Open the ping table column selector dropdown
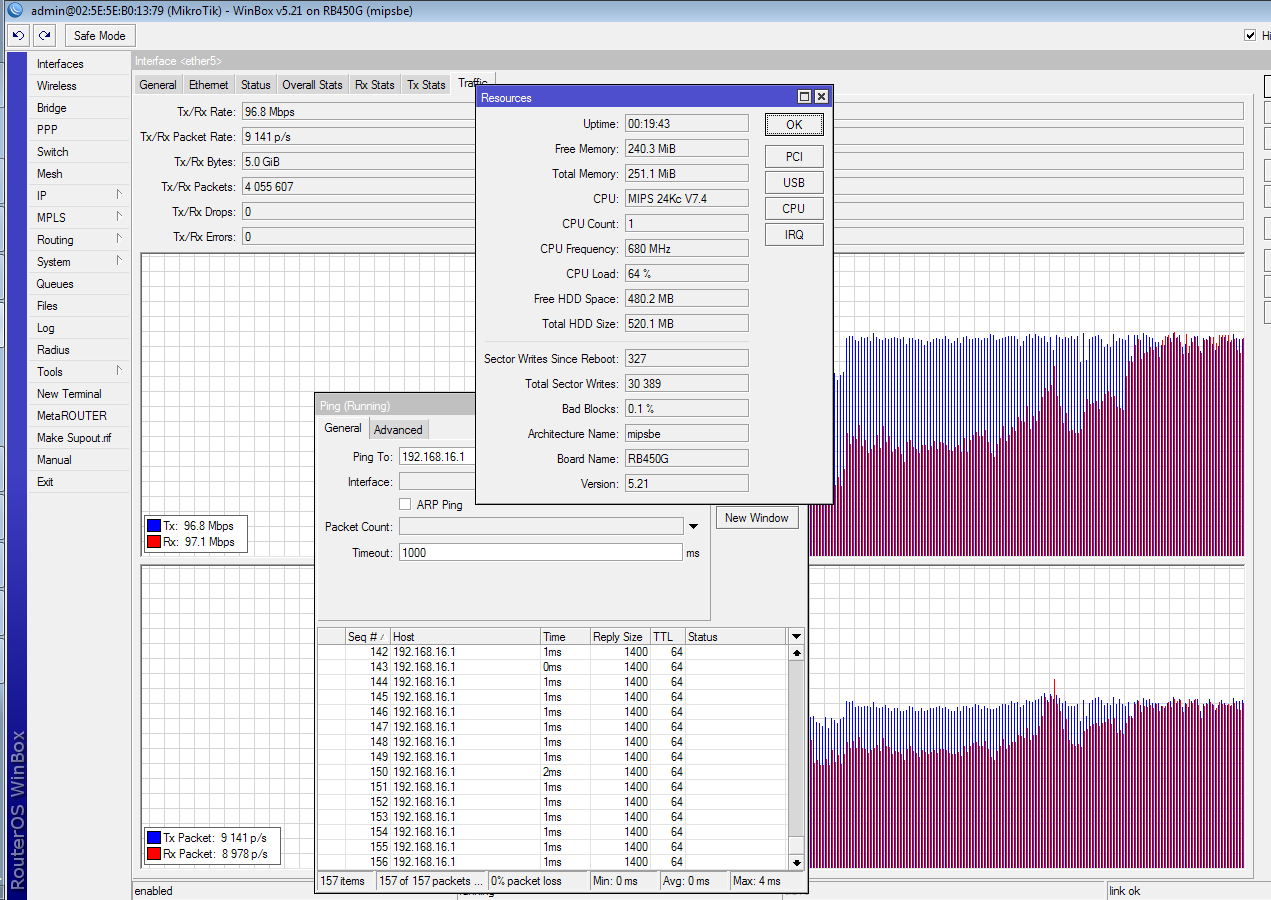Viewport: 1271px width, 900px height. pos(796,636)
